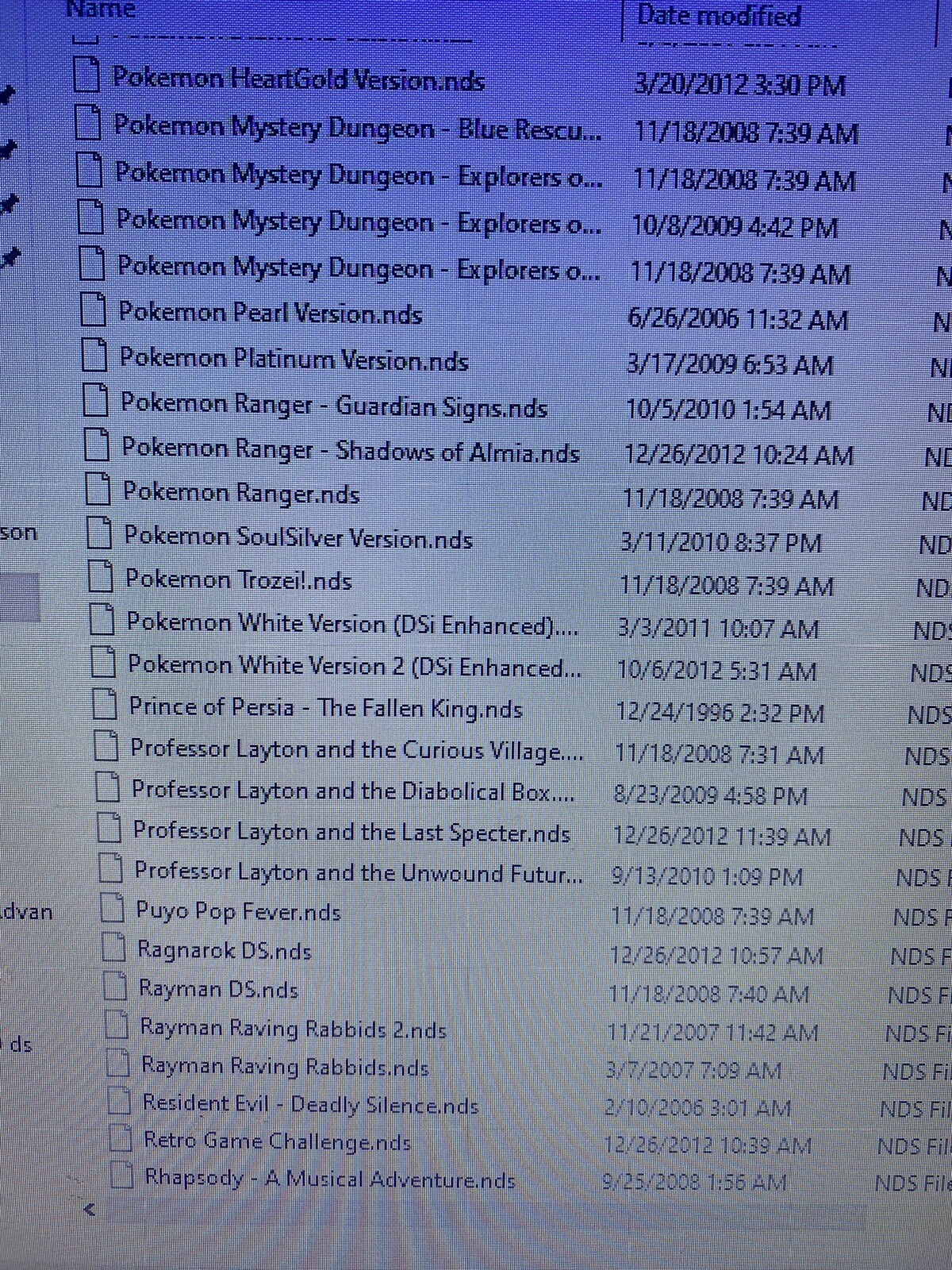Select Pokemon Mystery Dungeon - Blue Rescu... file
952x1270 pixels.
(x=358, y=127)
